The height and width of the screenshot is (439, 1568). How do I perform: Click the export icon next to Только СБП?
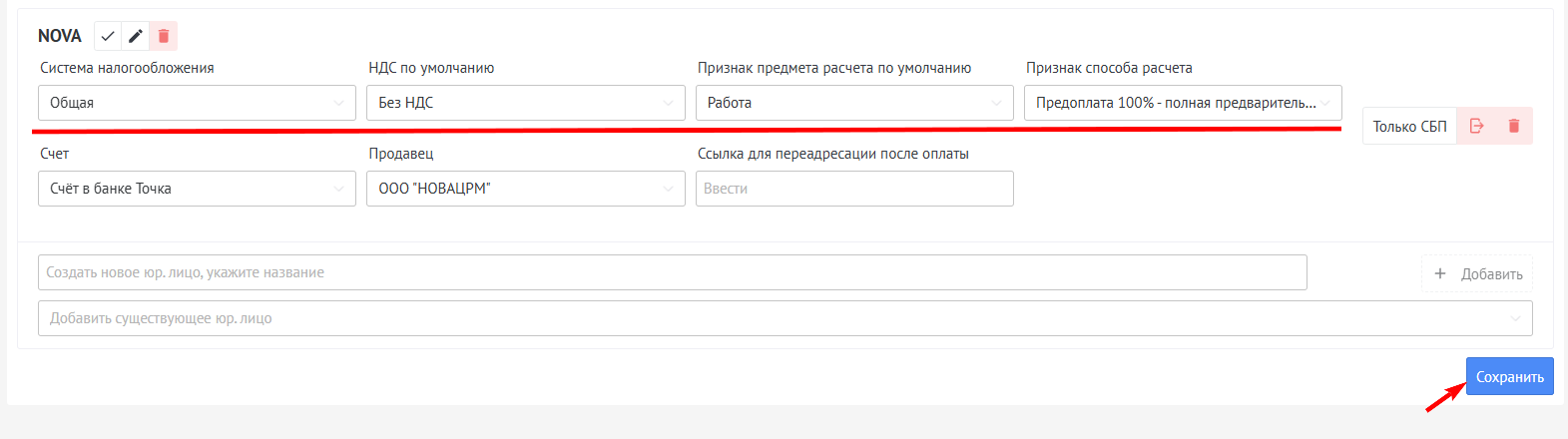click(x=1477, y=126)
